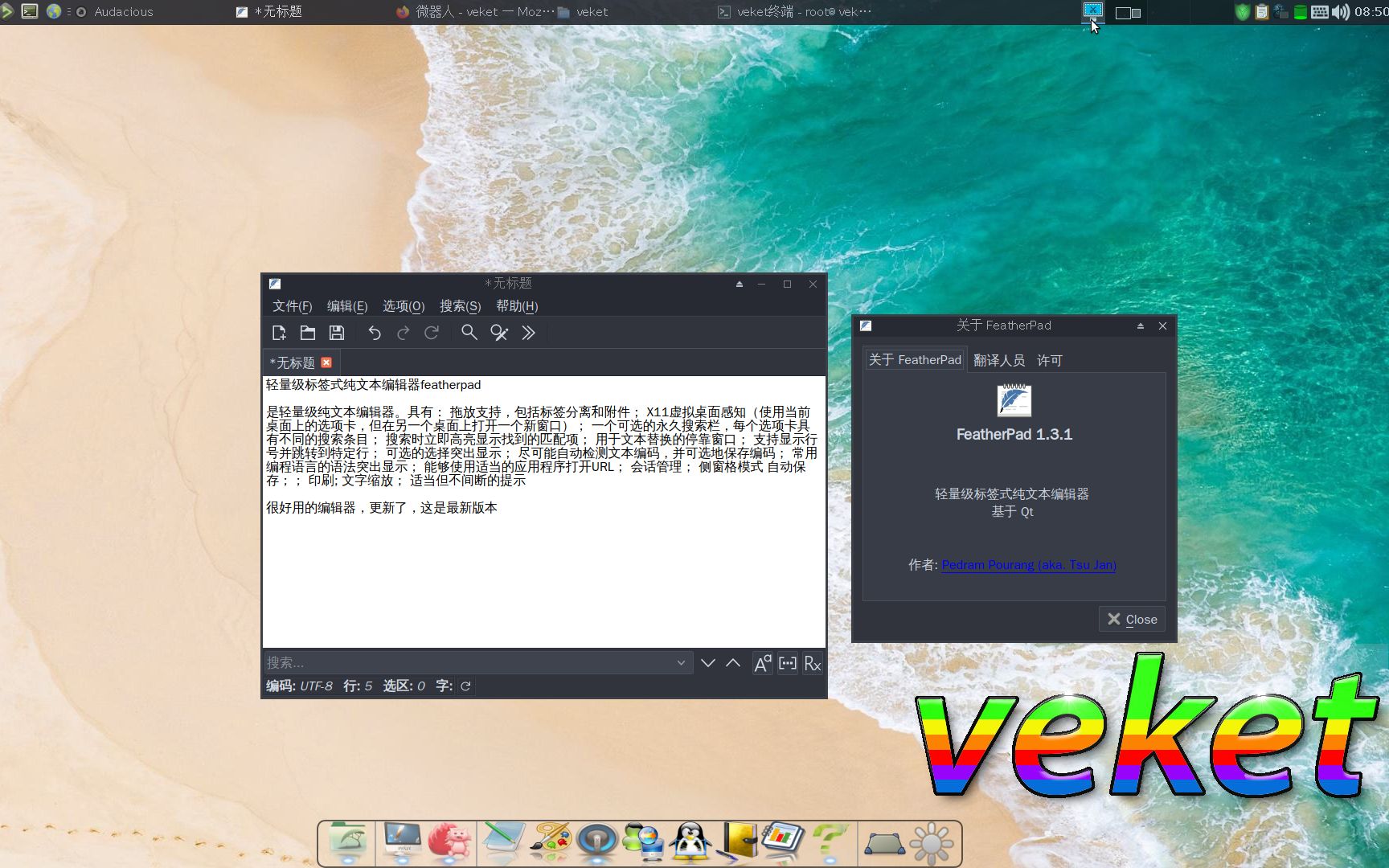1389x868 pixels.
Task: Refresh the word count in status bar
Action: [x=465, y=686]
